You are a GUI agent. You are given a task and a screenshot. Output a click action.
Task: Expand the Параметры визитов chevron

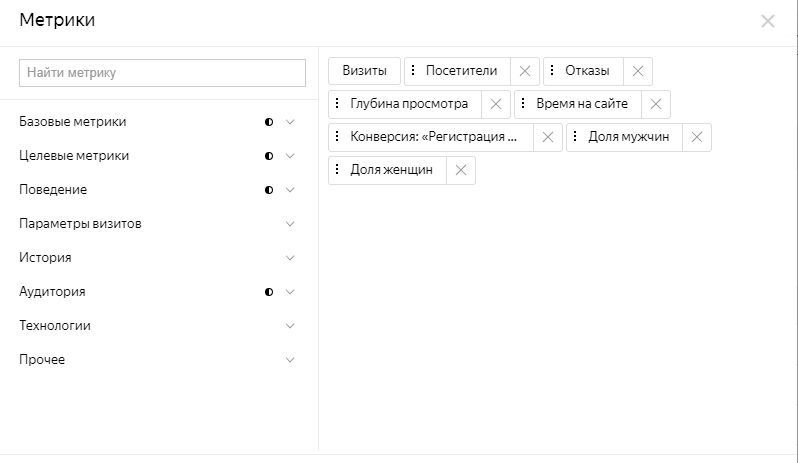[290, 224]
